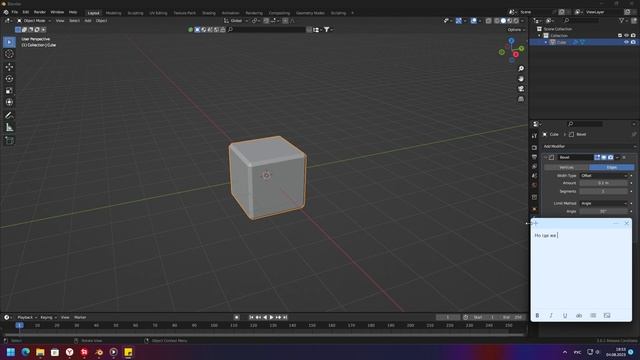The height and width of the screenshot is (360, 640).
Task: Open Tool properties tab in Properties editor
Action: pos(534,136)
